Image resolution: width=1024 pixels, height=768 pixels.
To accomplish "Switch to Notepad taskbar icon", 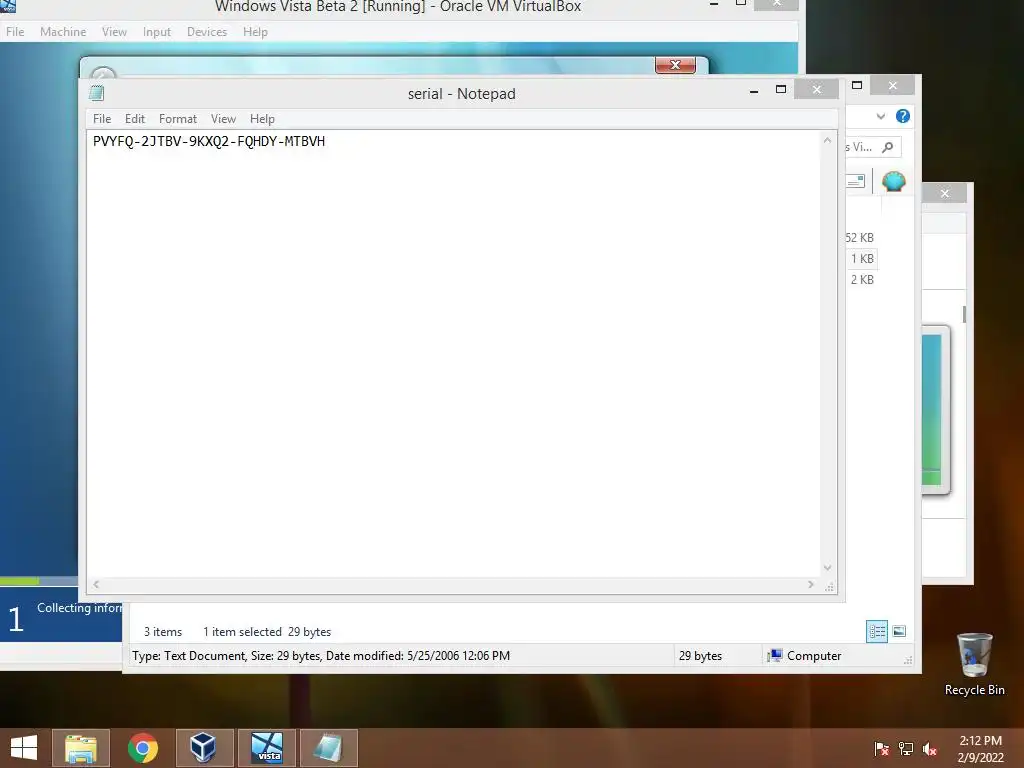I will [328, 748].
